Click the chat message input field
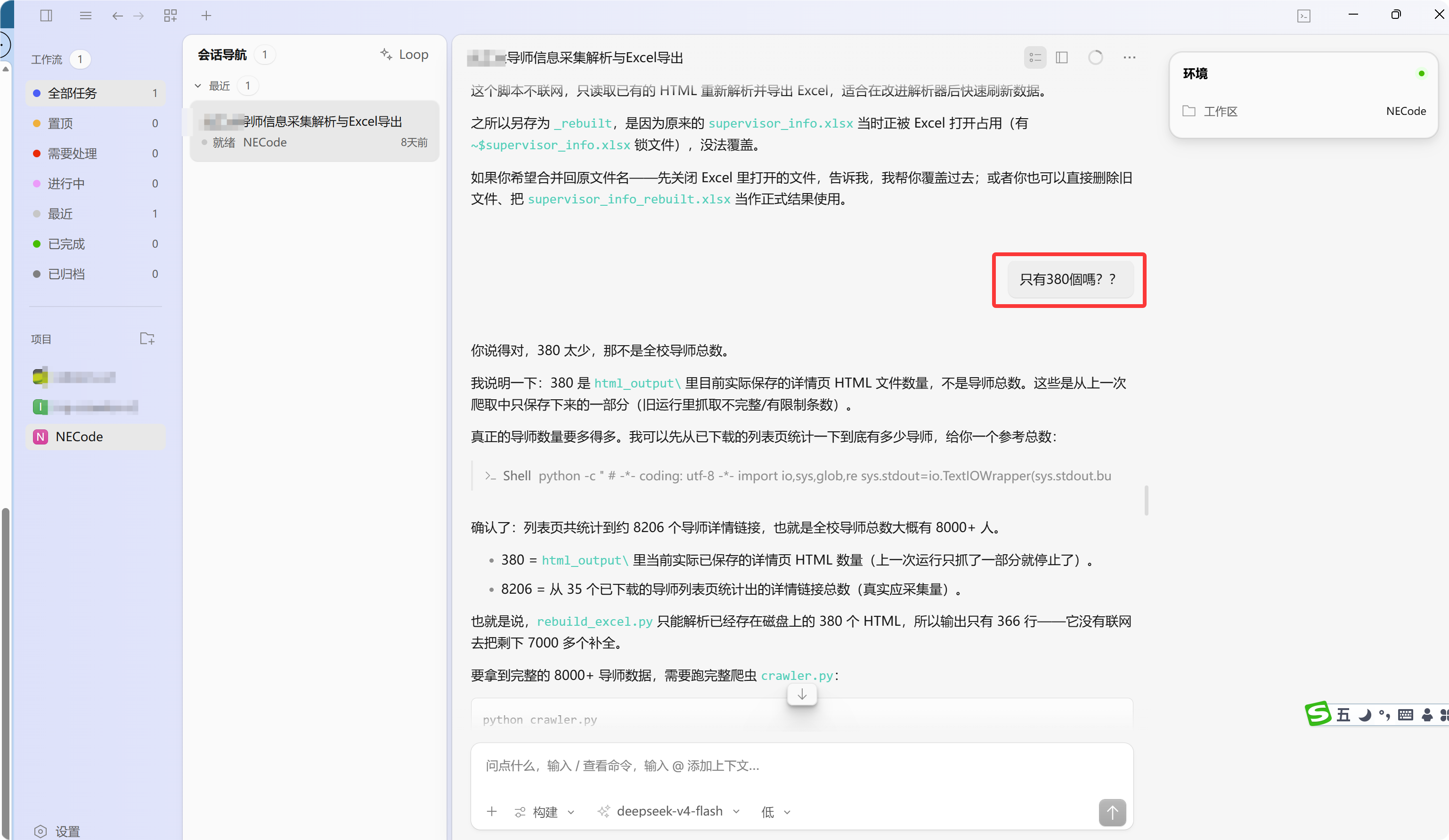The height and width of the screenshot is (840, 1449). tap(802, 766)
